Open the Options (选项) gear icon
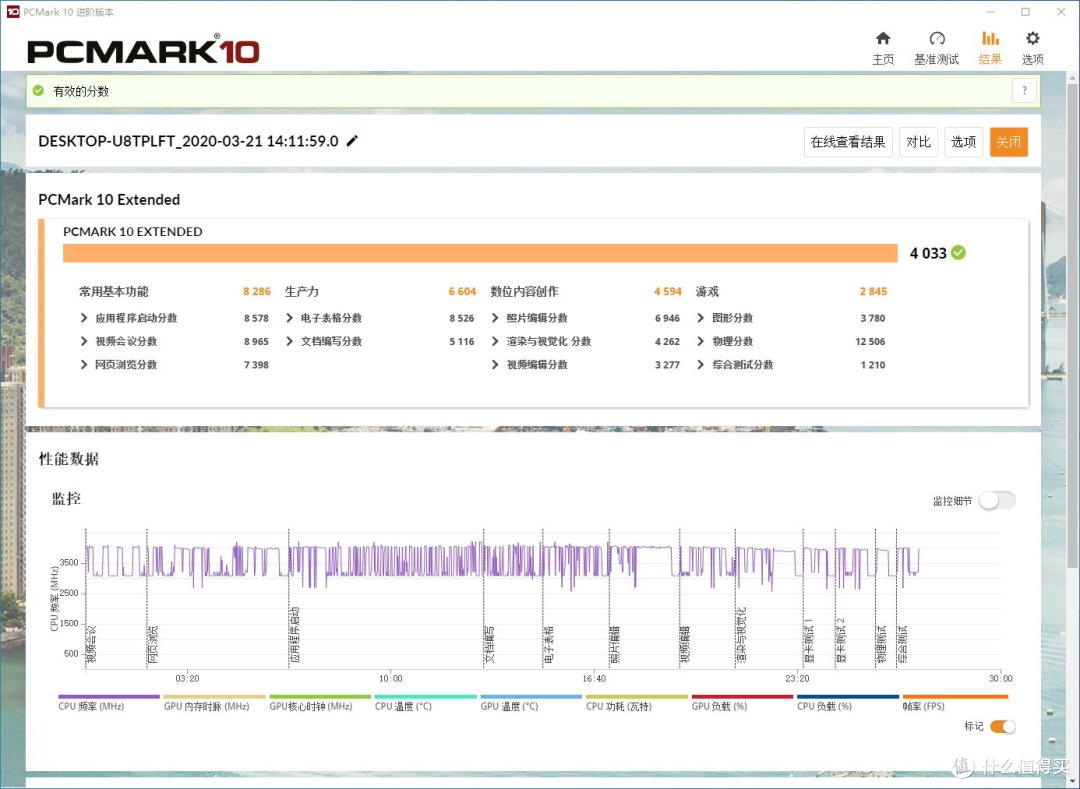Screen dimensions: 1080x789 pyautogui.click(x=1032, y=39)
